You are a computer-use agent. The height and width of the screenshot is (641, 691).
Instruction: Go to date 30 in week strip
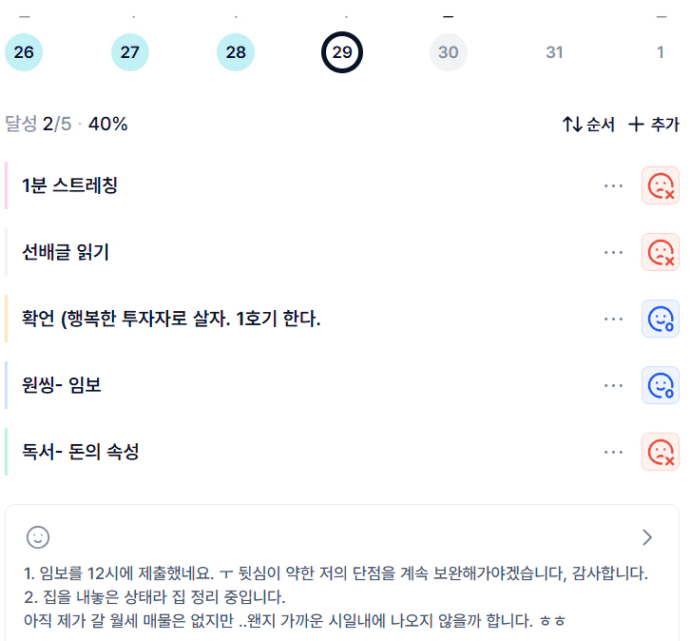(x=448, y=52)
